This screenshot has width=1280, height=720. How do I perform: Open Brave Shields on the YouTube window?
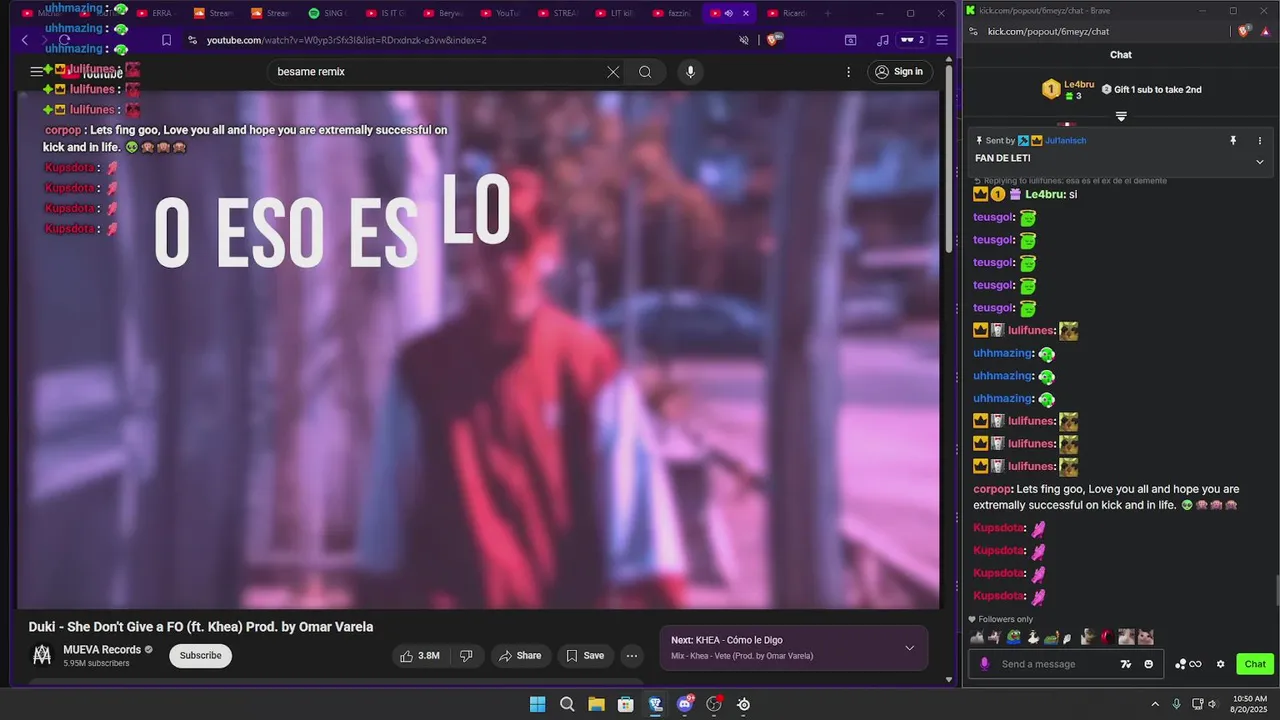(x=773, y=40)
